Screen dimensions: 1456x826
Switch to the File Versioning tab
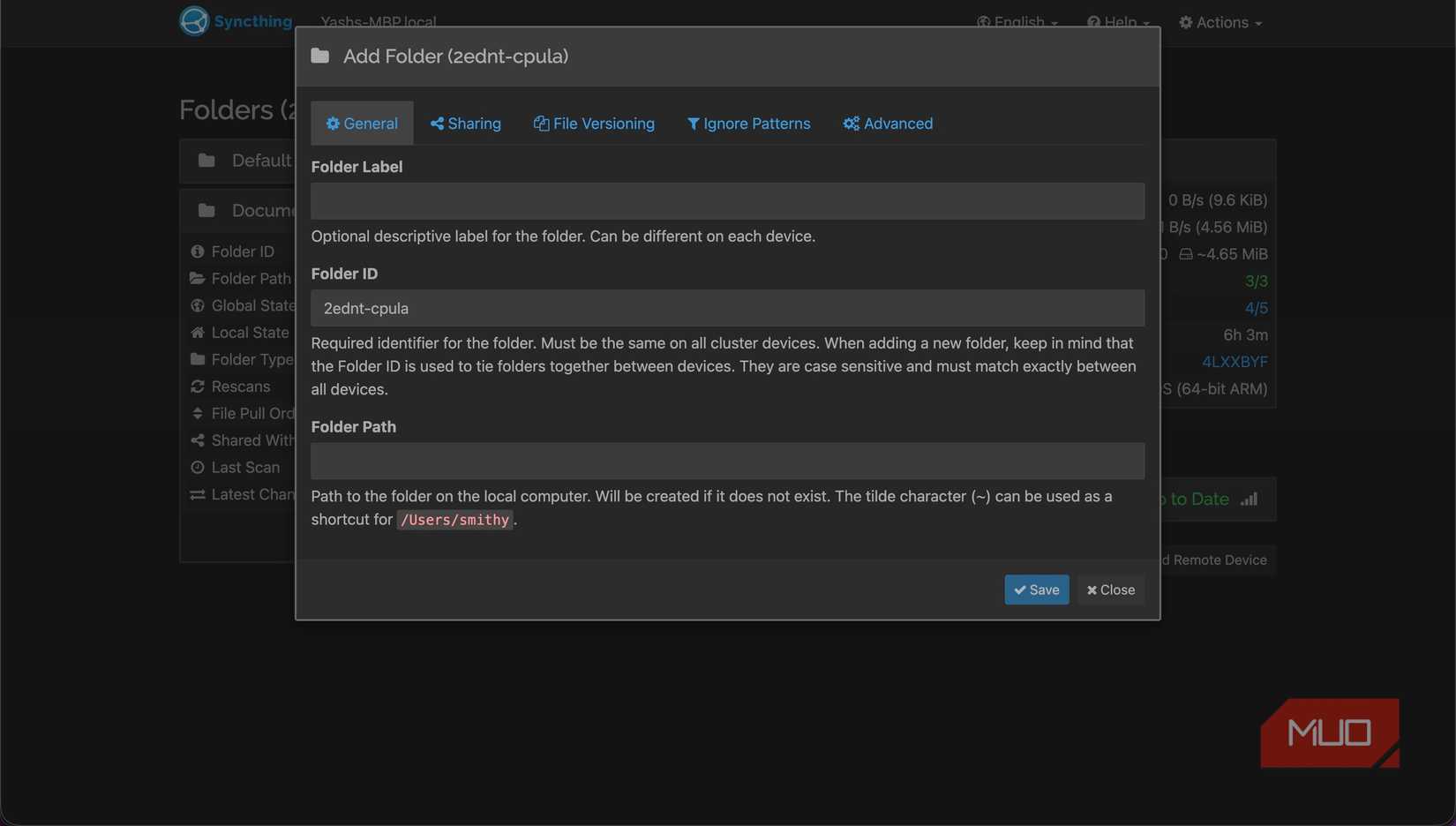click(594, 124)
